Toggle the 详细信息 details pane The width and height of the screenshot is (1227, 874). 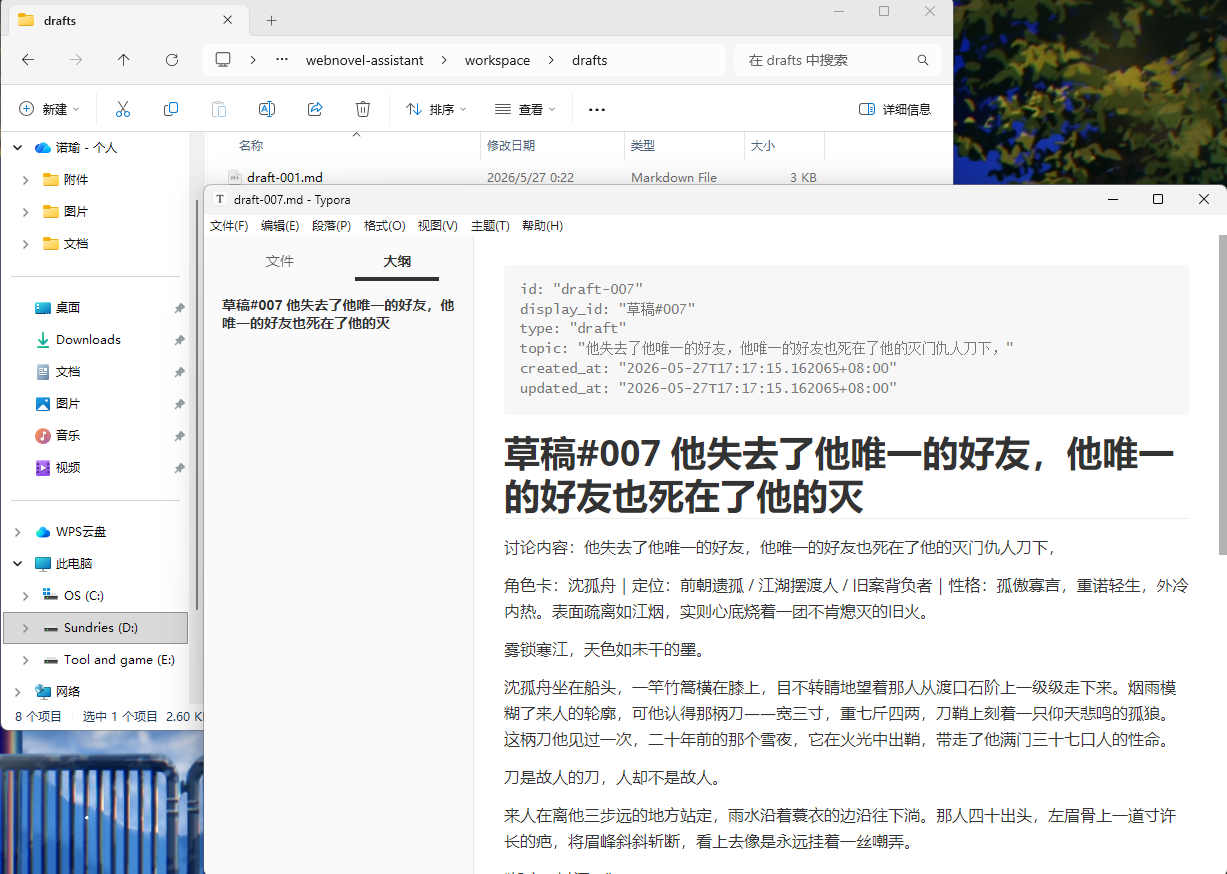(x=895, y=109)
